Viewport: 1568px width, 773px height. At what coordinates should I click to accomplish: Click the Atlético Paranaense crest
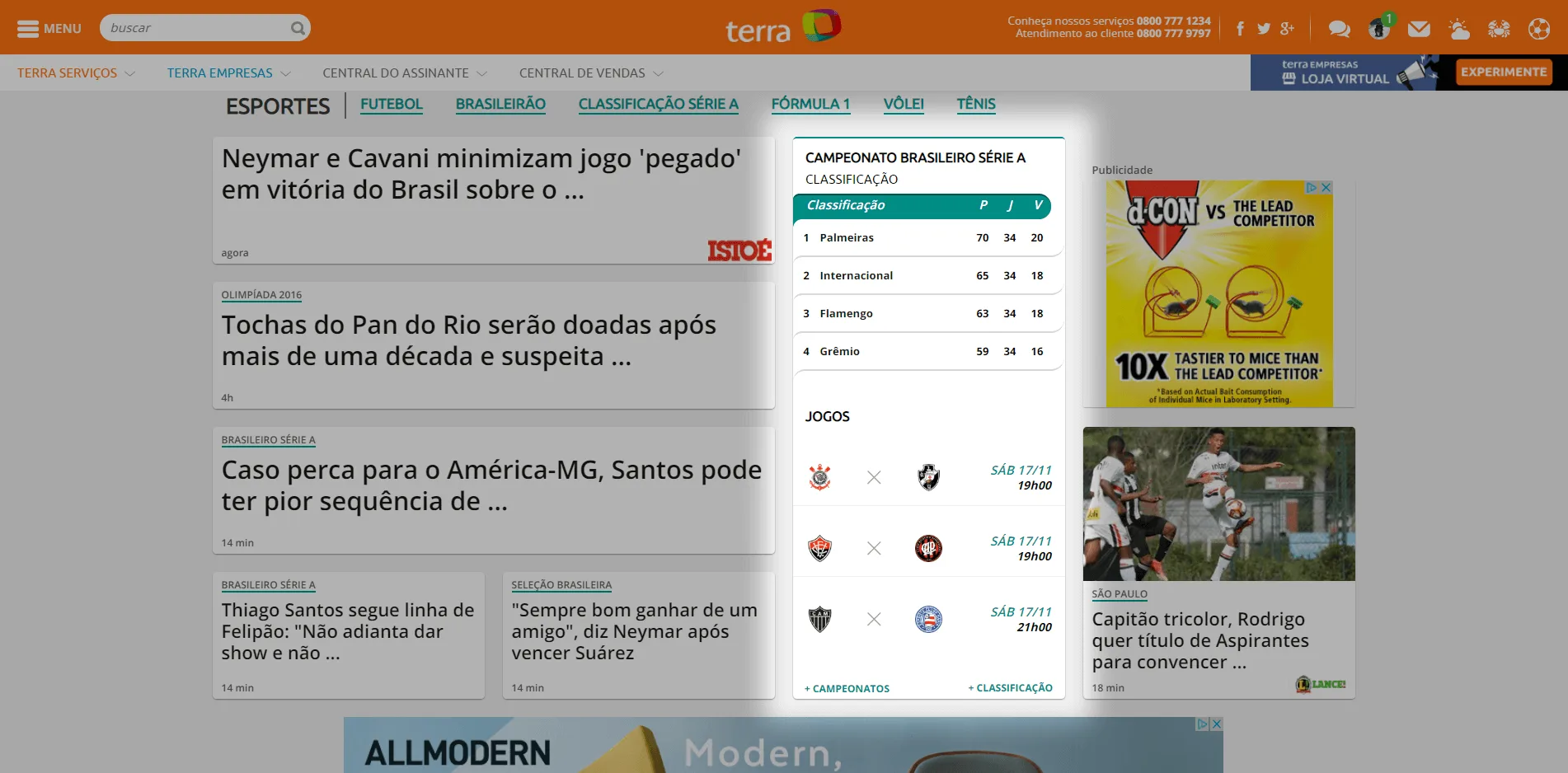(x=929, y=548)
